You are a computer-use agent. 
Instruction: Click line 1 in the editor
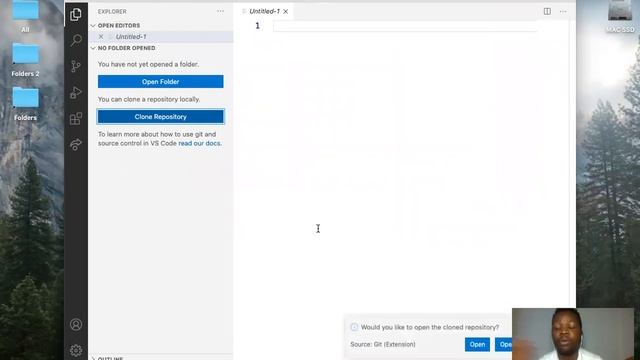coord(405,27)
